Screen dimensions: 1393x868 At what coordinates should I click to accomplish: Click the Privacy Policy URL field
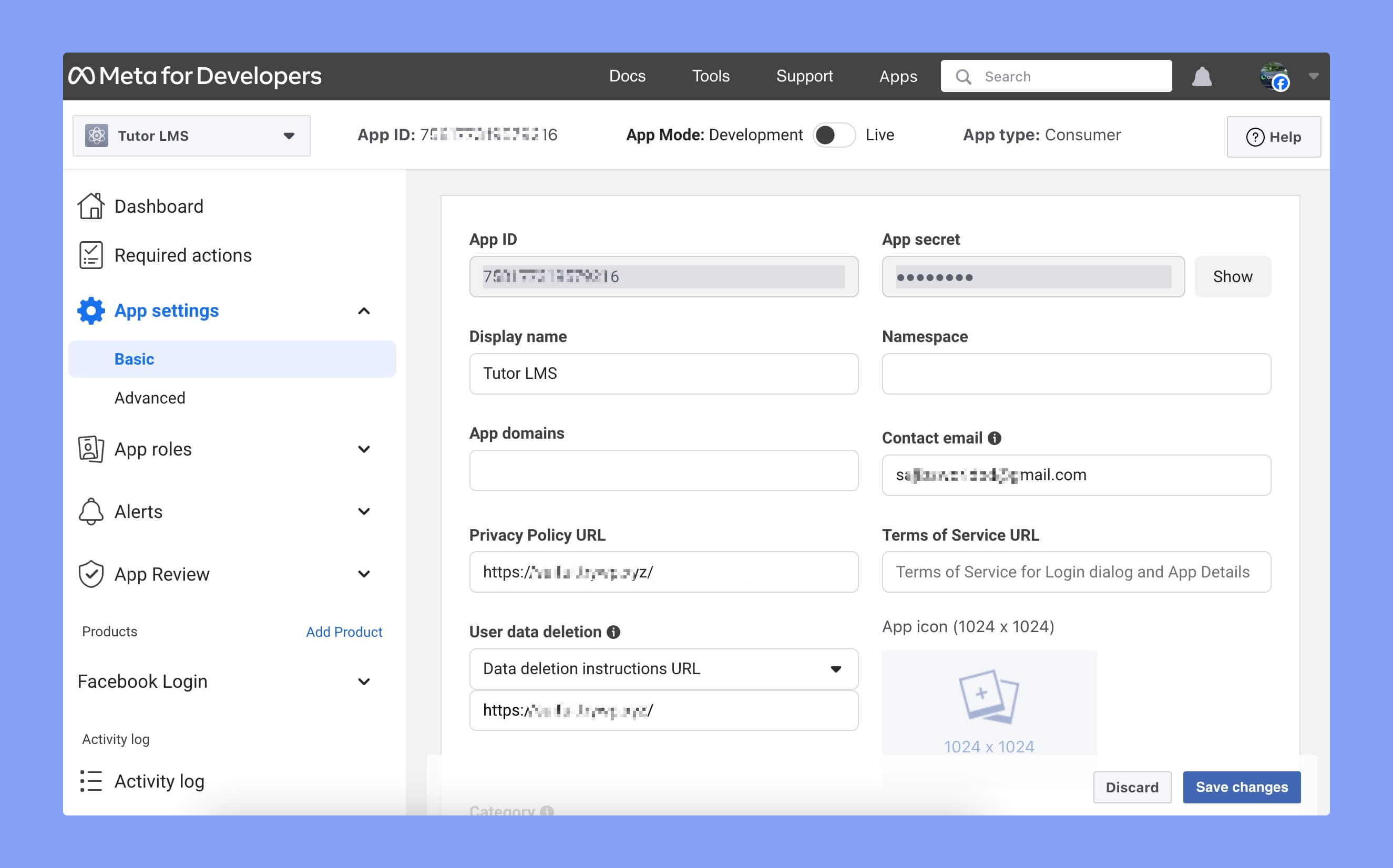664,572
